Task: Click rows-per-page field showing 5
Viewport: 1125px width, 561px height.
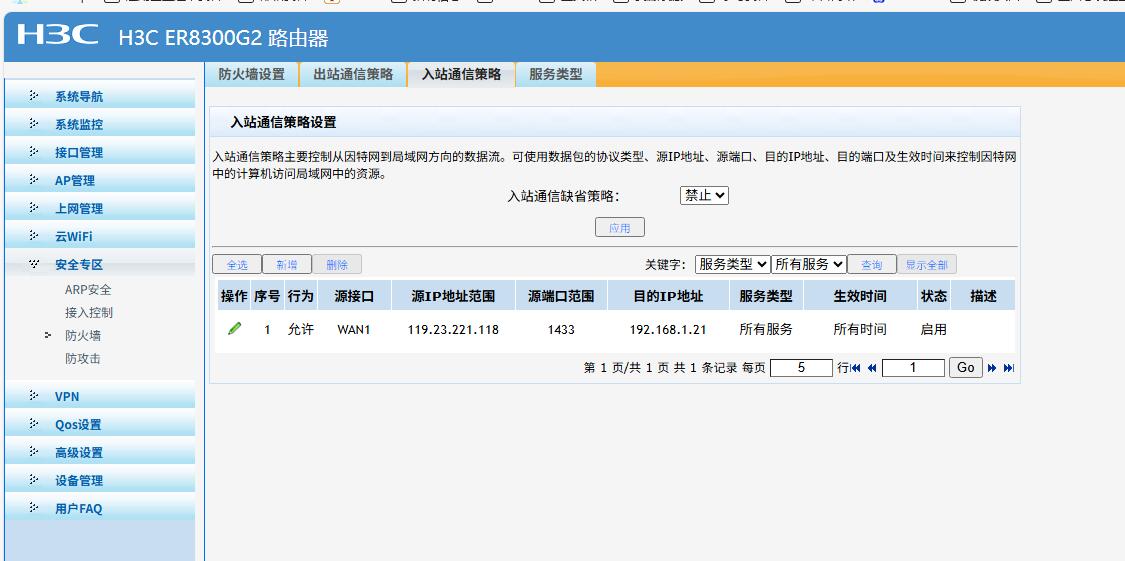Action: tap(801, 368)
